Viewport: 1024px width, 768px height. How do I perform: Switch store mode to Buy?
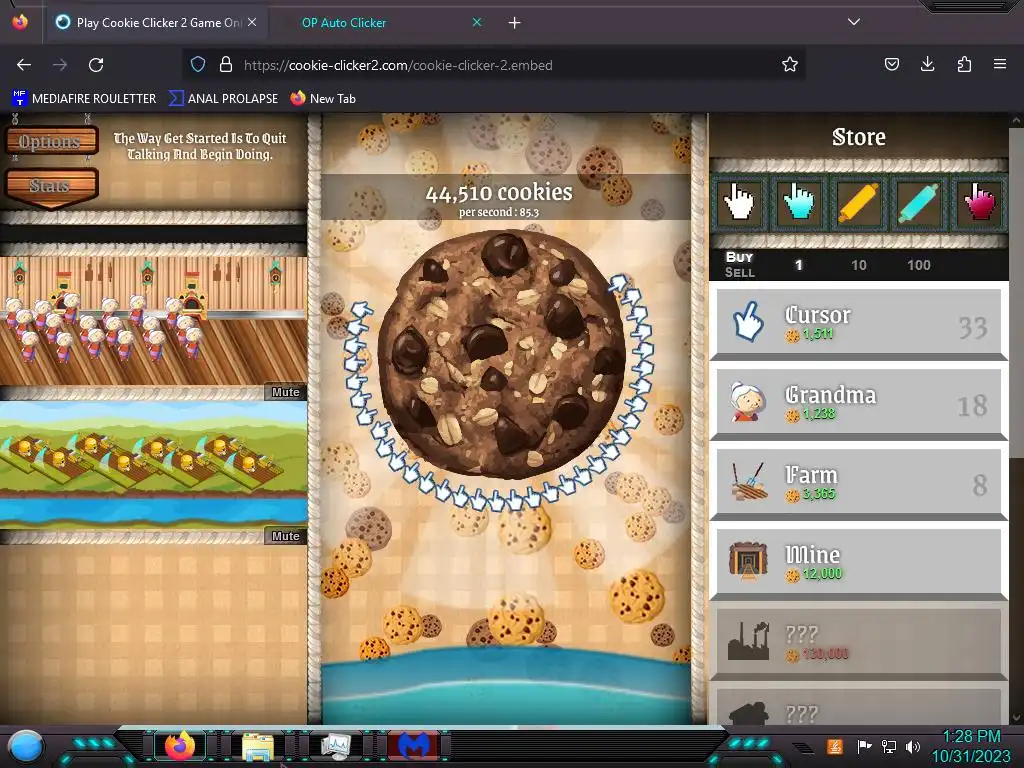739,257
